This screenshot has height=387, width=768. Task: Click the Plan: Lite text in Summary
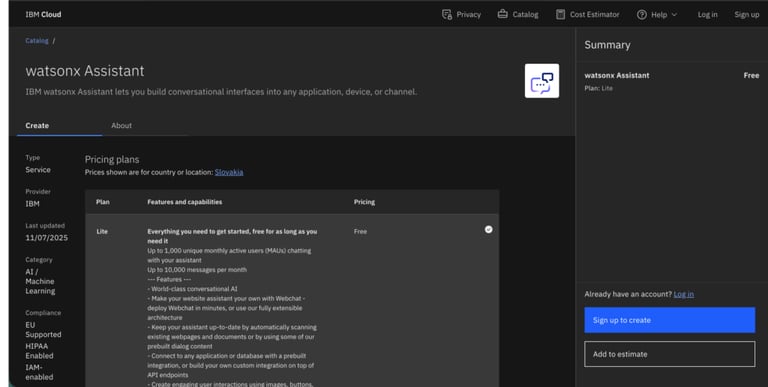pyautogui.click(x=598, y=88)
